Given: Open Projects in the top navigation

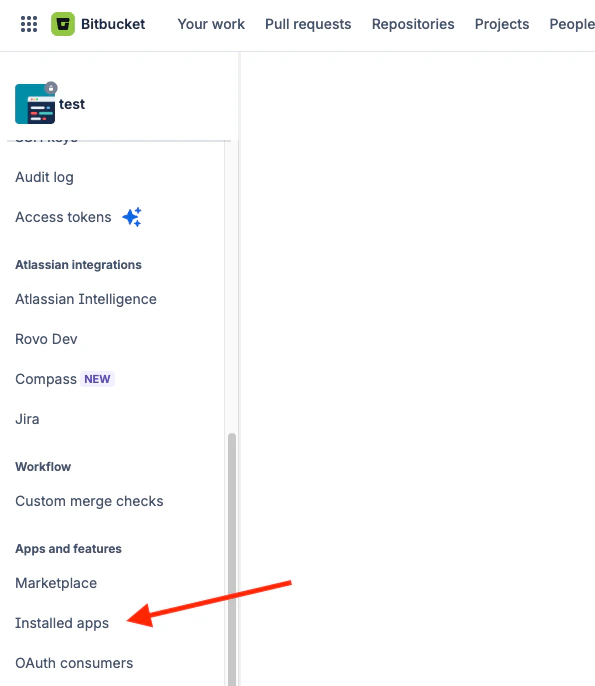Looking at the screenshot, I should click(x=502, y=24).
